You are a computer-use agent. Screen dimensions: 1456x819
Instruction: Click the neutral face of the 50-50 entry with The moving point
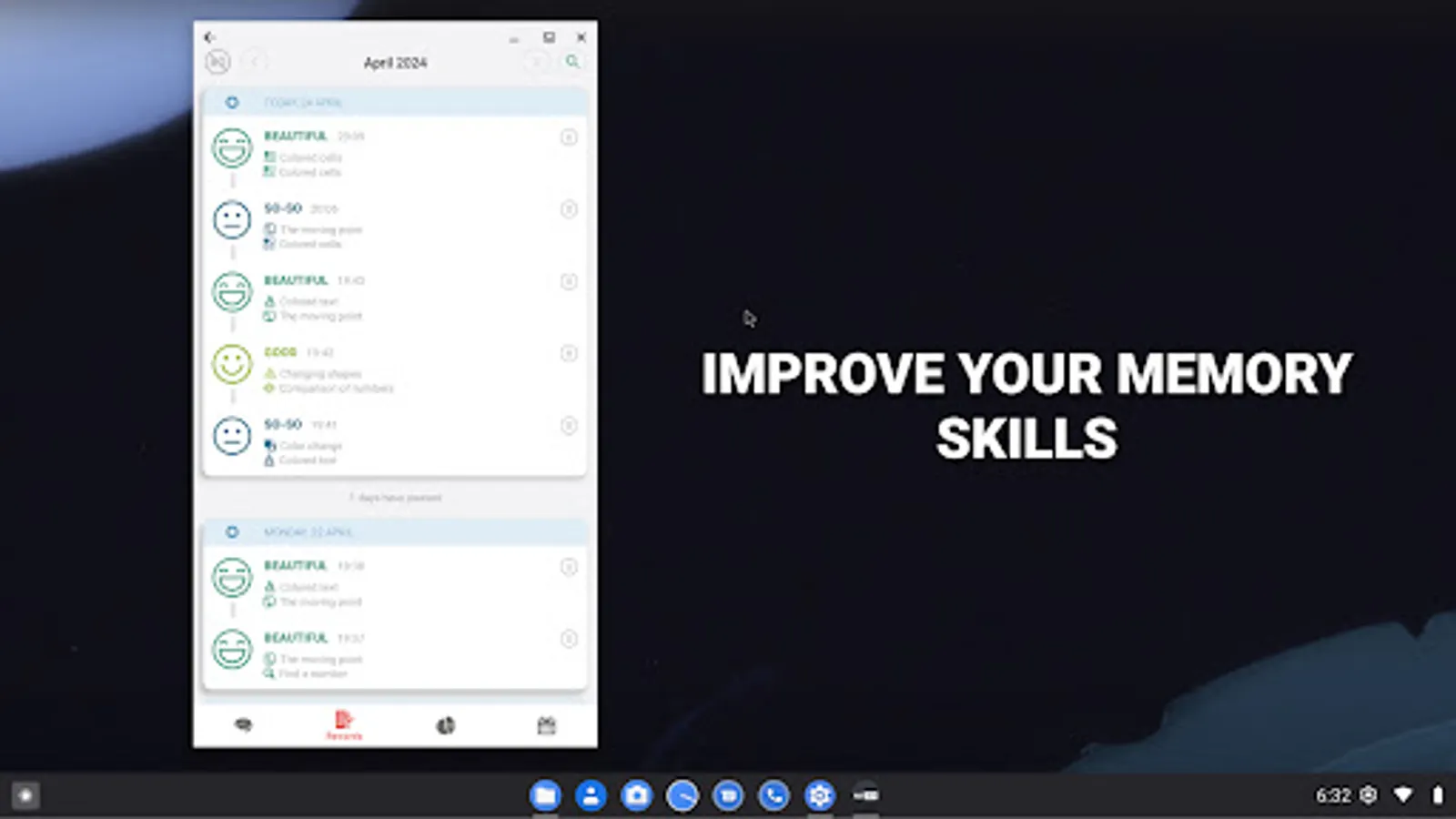tap(232, 220)
